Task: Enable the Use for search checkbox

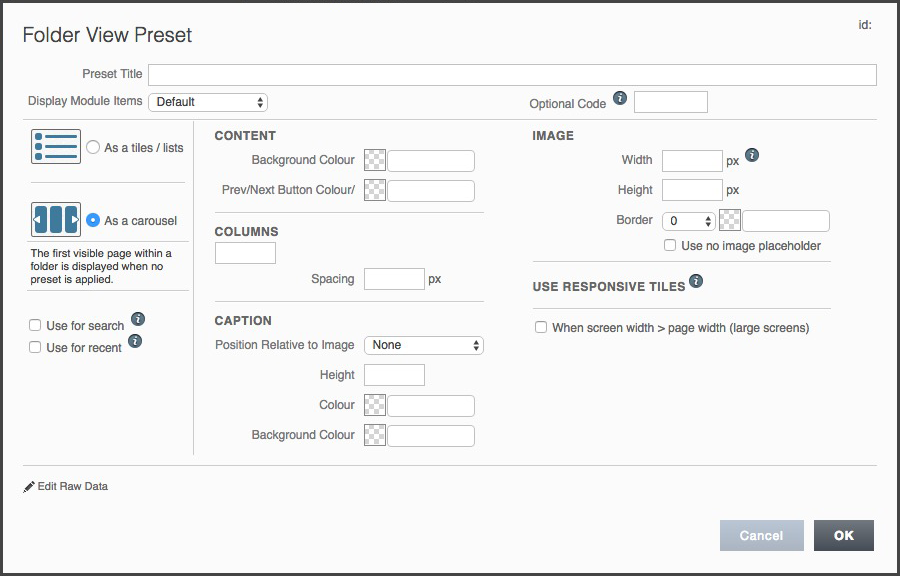Action: (35, 325)
